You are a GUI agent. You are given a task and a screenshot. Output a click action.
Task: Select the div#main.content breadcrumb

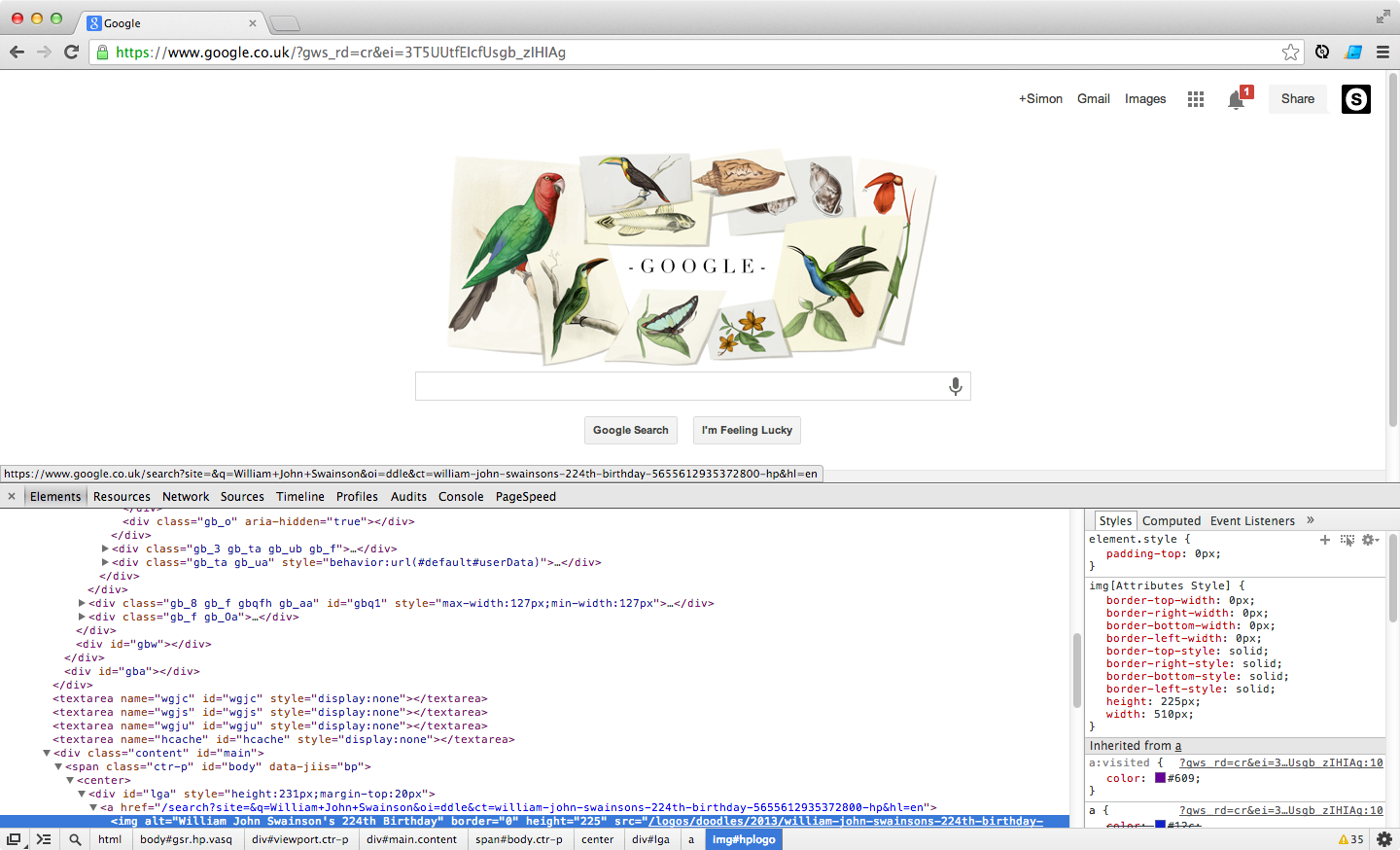(411, 839)
